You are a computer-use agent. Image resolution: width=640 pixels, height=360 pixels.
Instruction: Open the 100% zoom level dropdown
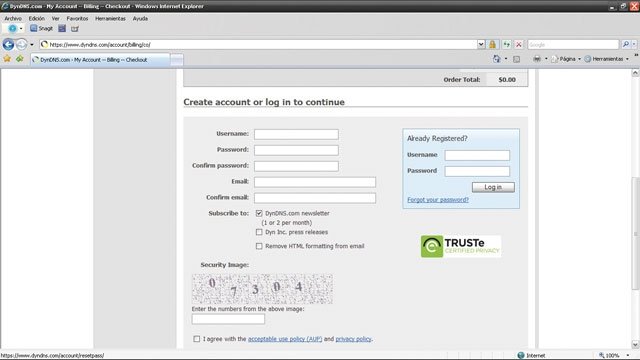coord(628,356)
